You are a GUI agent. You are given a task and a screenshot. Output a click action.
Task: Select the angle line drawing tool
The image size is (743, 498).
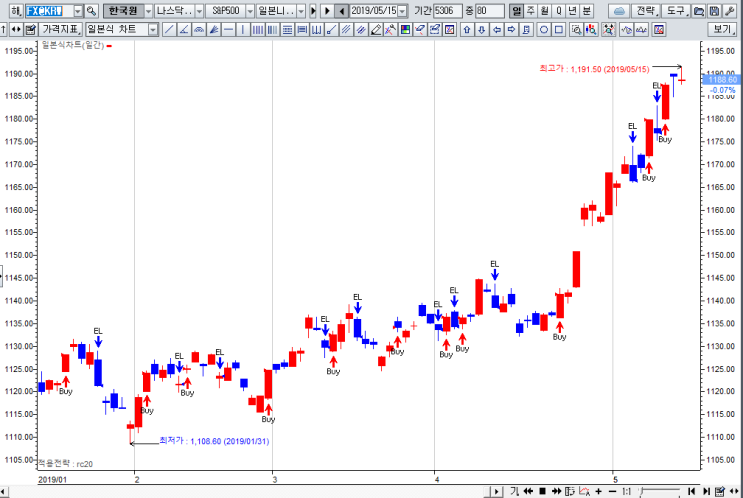184,30
